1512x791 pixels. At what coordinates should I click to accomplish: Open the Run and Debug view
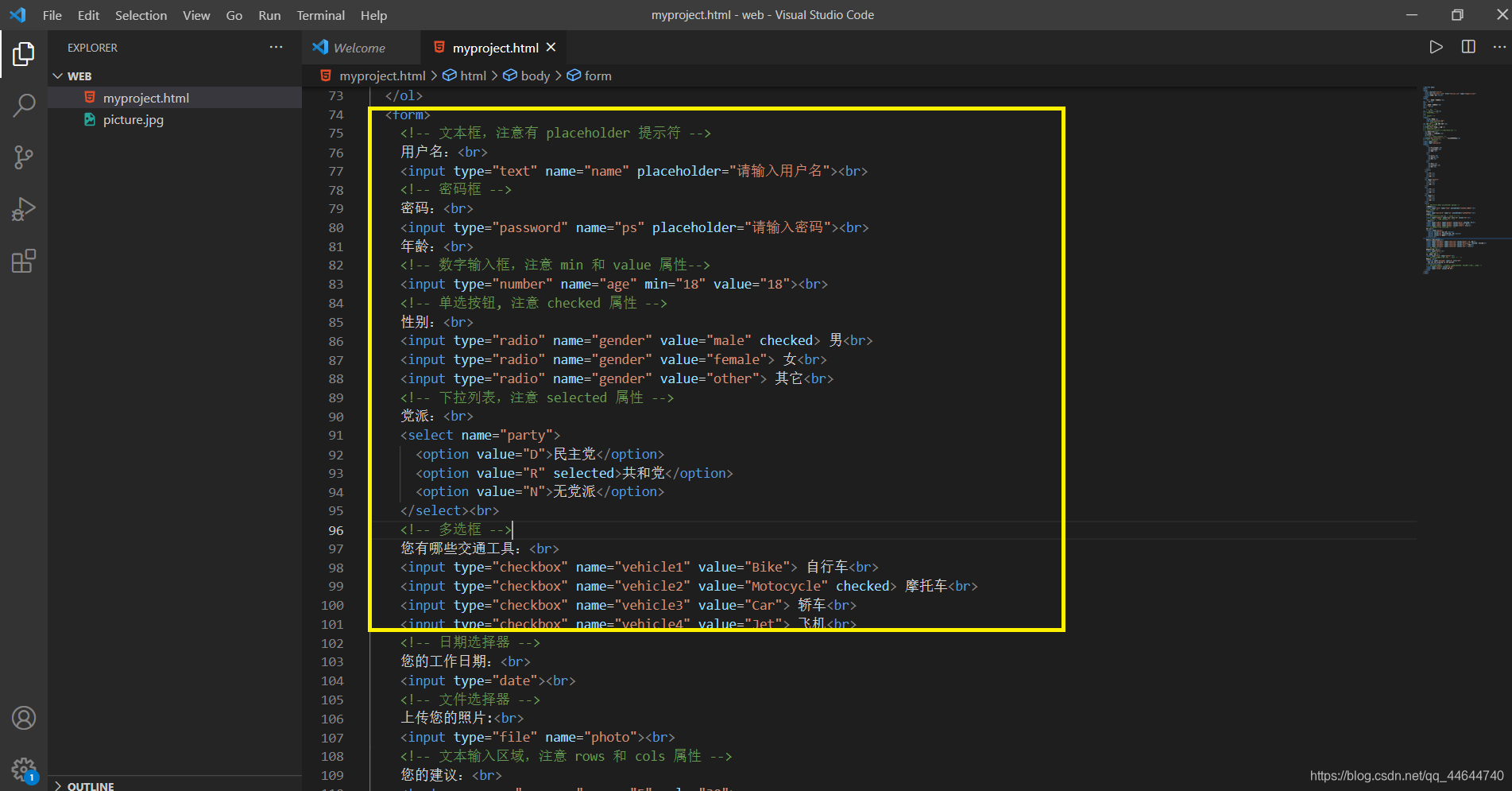24,209
